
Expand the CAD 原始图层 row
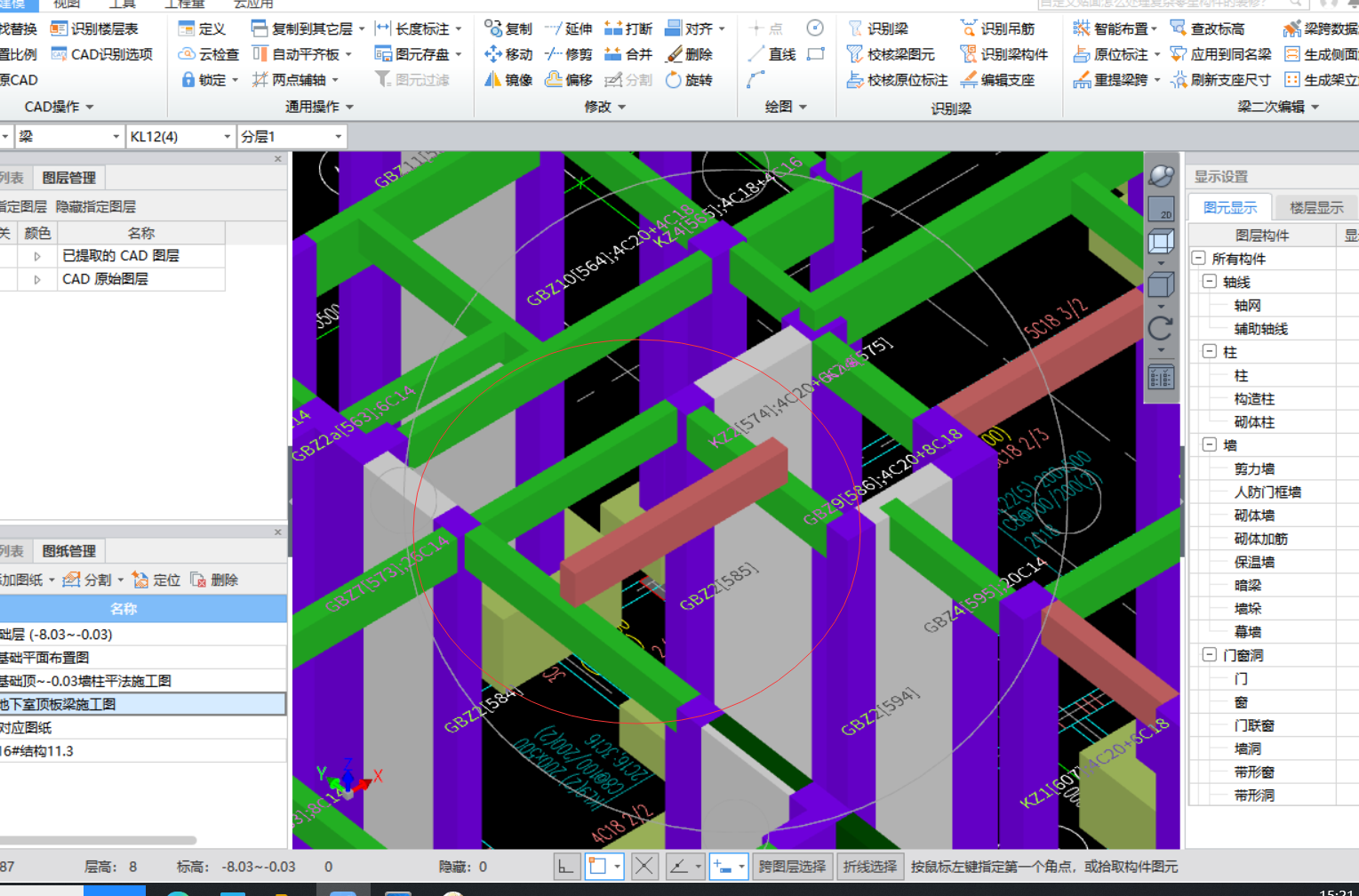[37, 279]
